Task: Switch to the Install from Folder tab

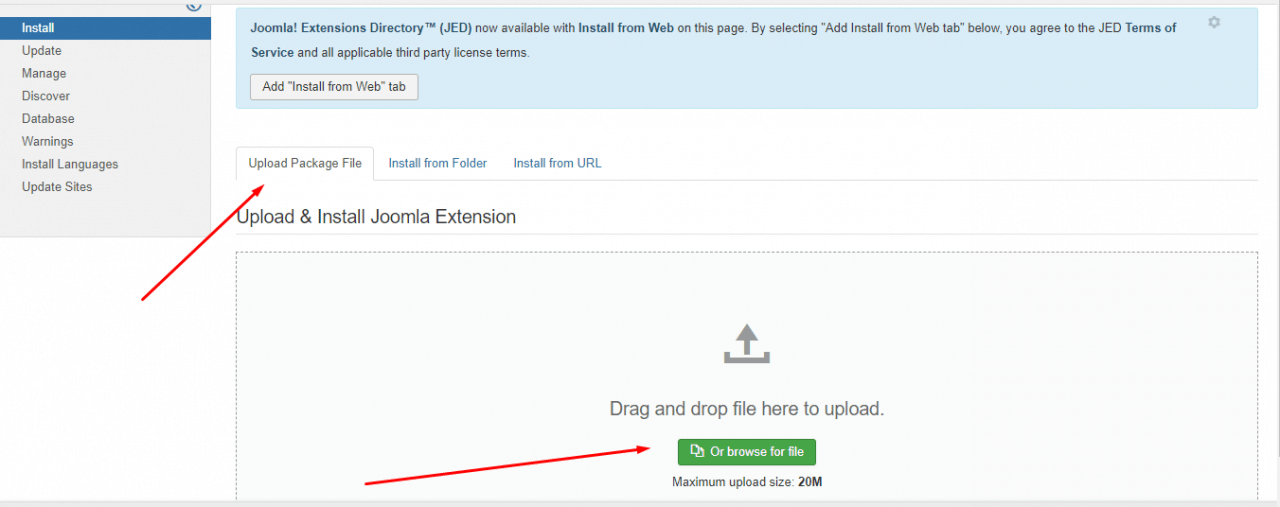Action: click(x=438, y=163)
